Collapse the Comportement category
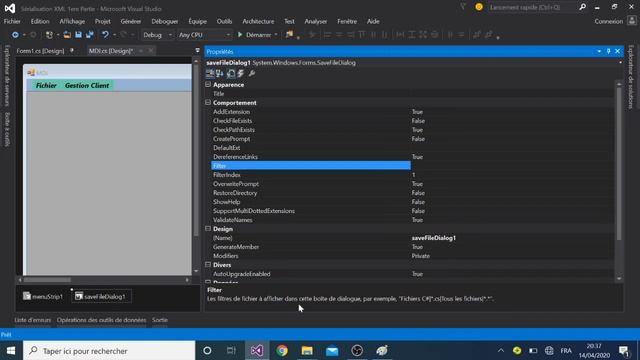Viewport: 640px width, 360px height. [x=208, y=102]
